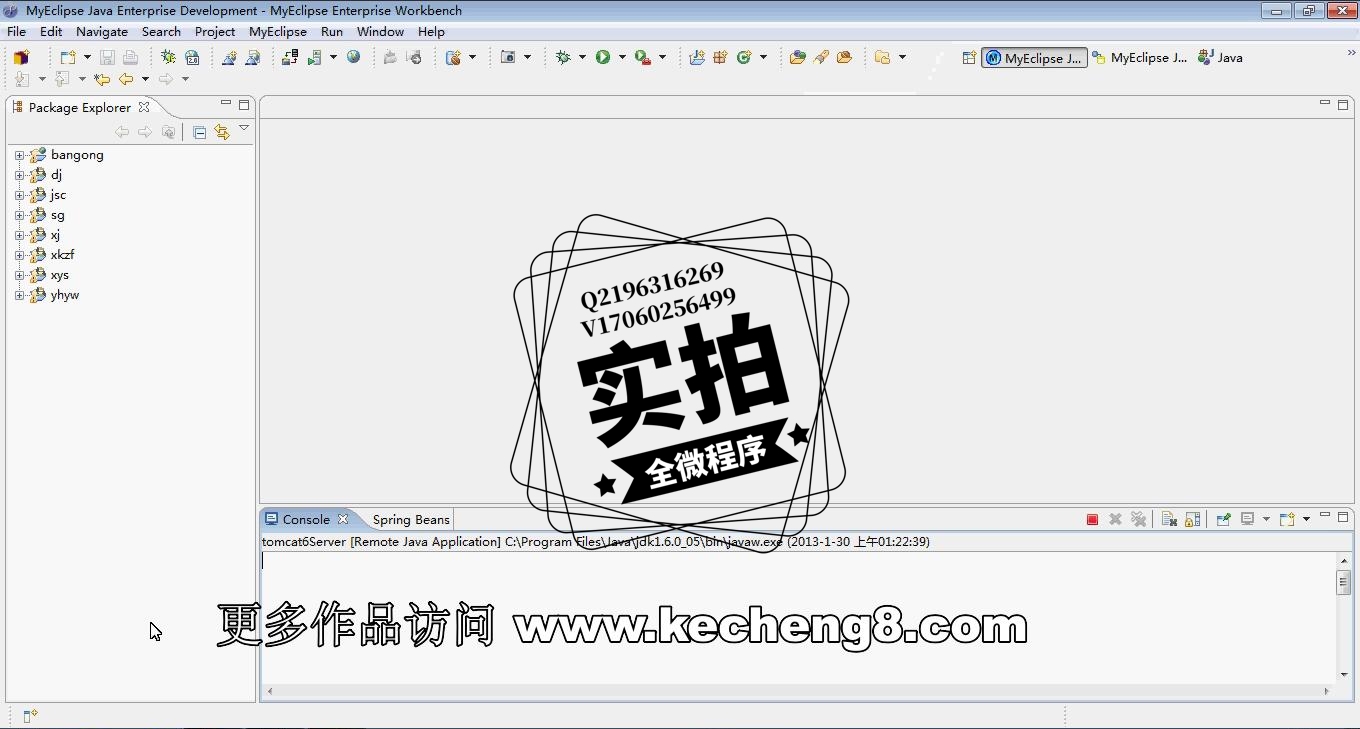Click Collapse All in Package Explorer
Viewport: 1360px width, 729px height.
point(199,132)
